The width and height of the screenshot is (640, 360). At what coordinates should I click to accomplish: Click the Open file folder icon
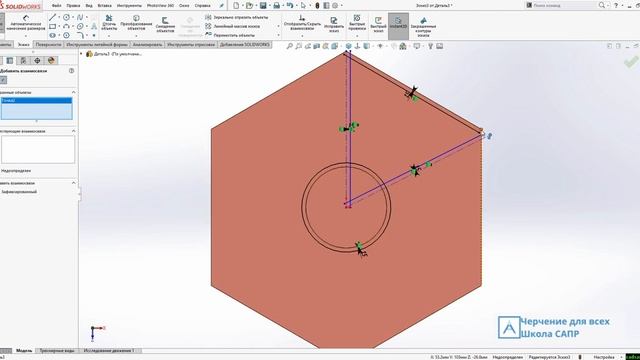click(x=249, y=6)
